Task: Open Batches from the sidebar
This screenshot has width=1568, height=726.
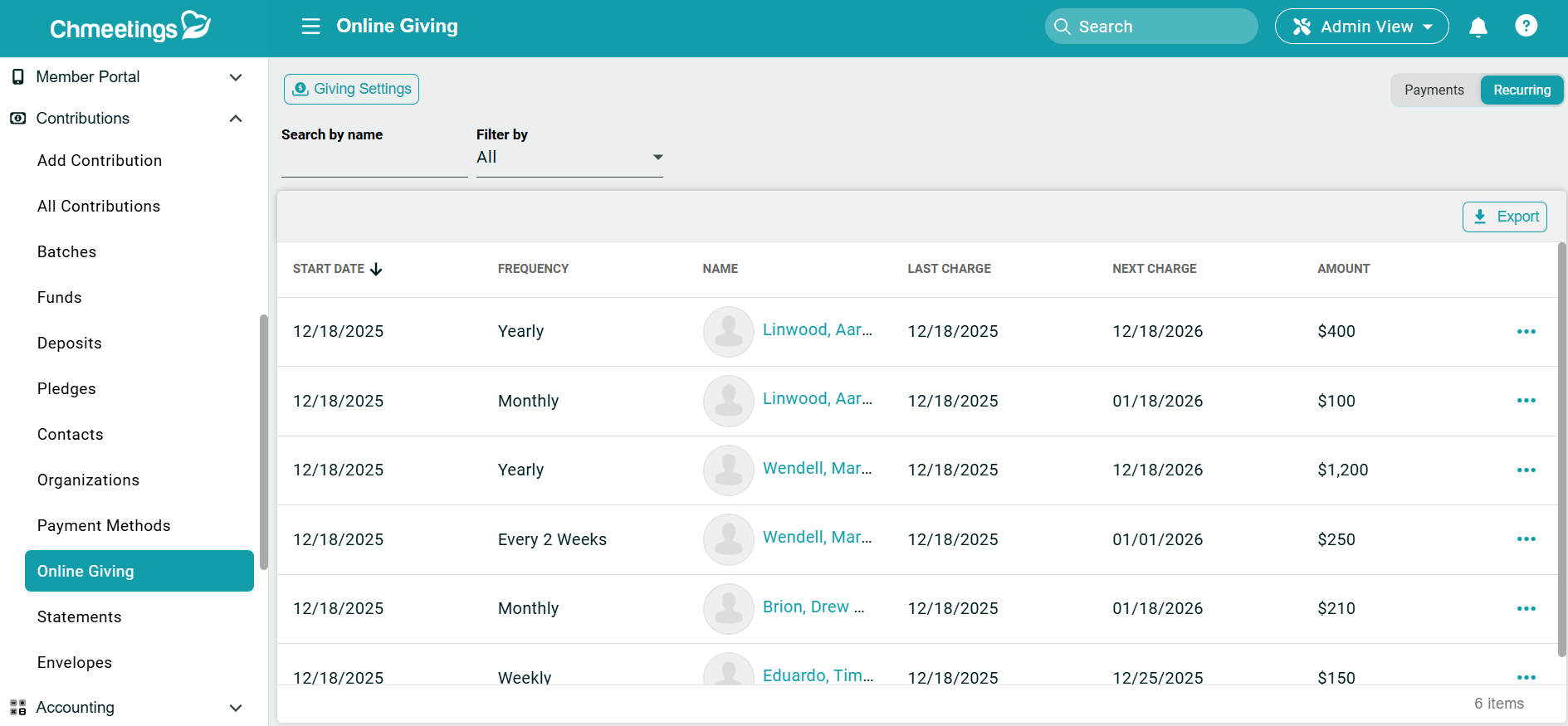Action: tap(66, 251)
